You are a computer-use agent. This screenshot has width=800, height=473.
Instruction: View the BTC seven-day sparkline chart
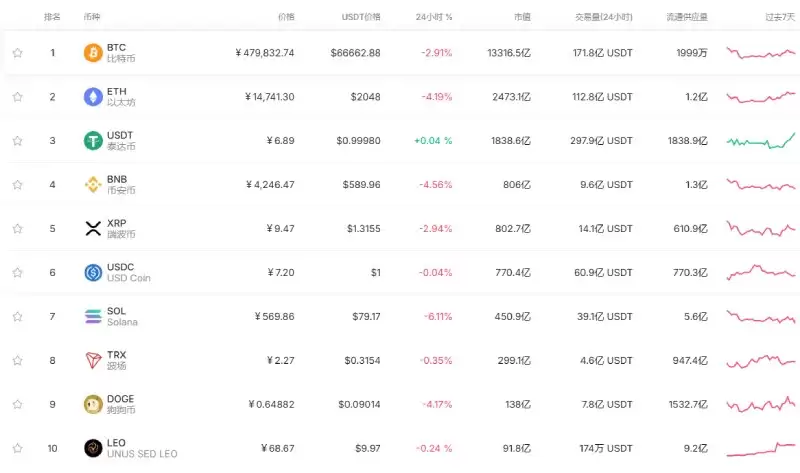click(x=761, y=53)
